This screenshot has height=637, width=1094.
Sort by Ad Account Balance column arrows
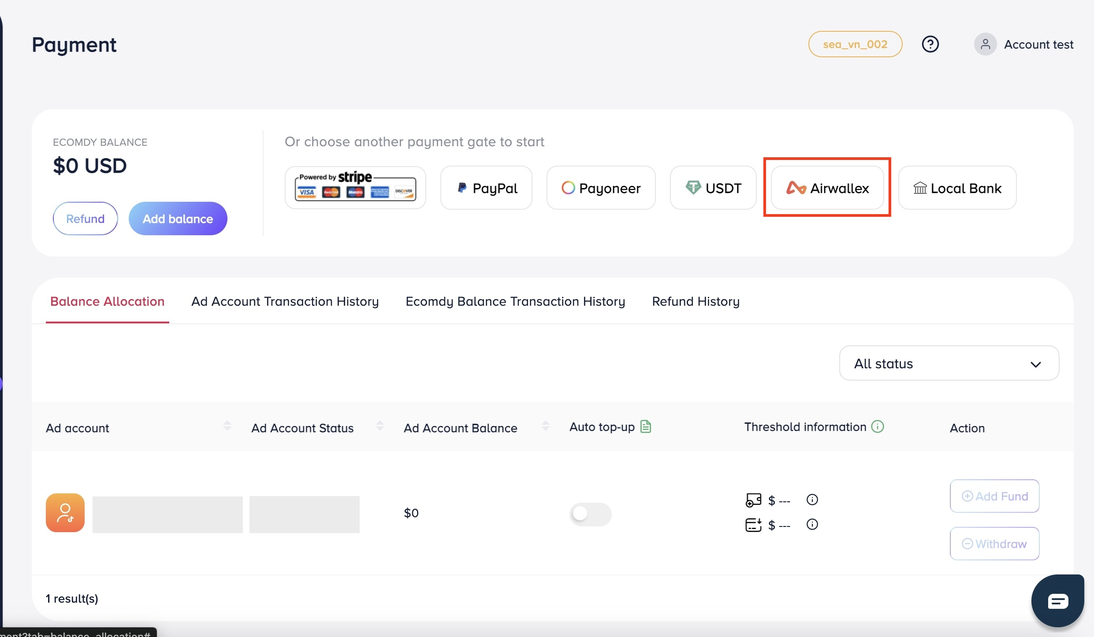pyautogui.click(x=545, y=426)
